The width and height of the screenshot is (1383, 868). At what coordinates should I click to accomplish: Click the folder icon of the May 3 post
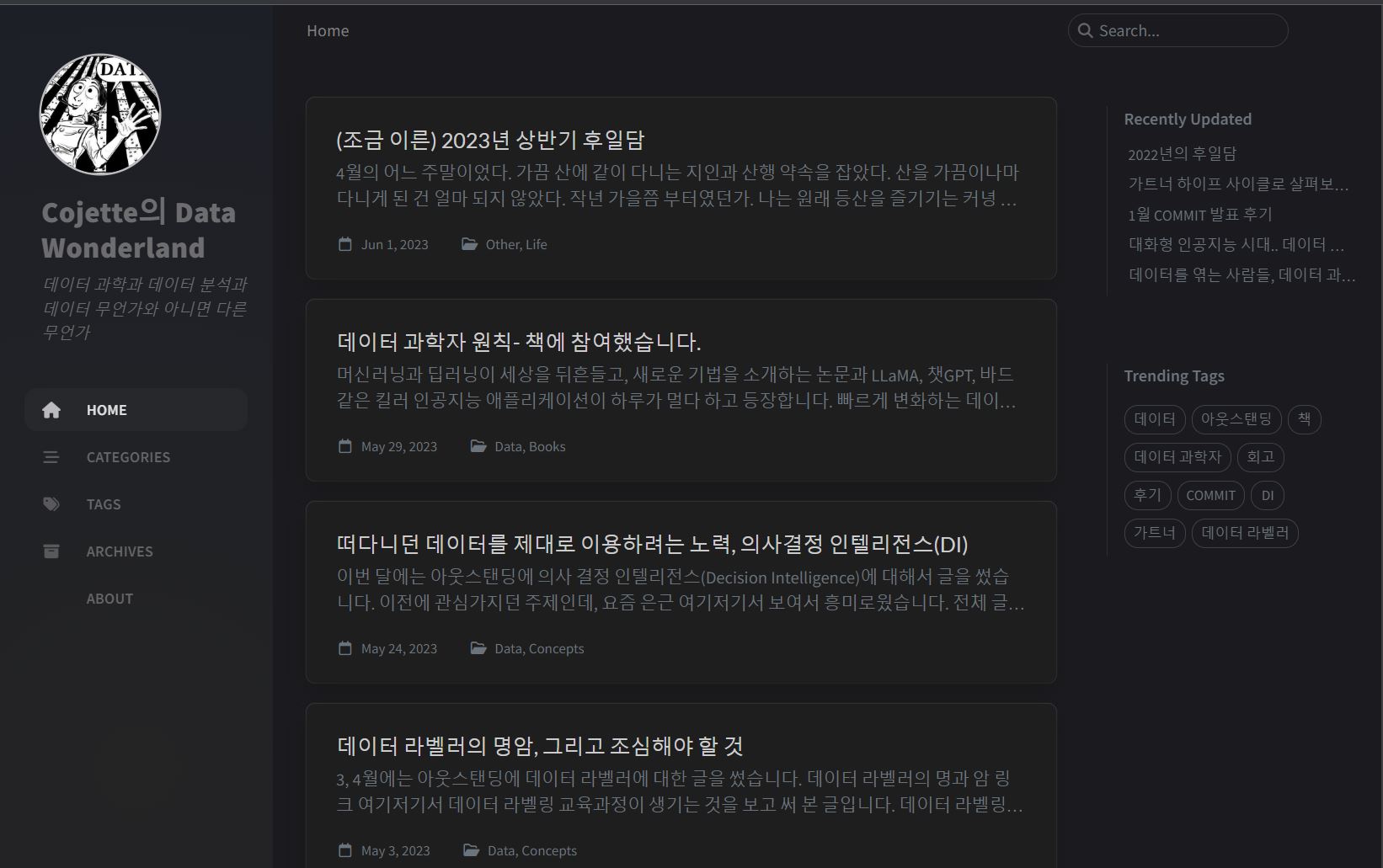click(x=472, y=850)
